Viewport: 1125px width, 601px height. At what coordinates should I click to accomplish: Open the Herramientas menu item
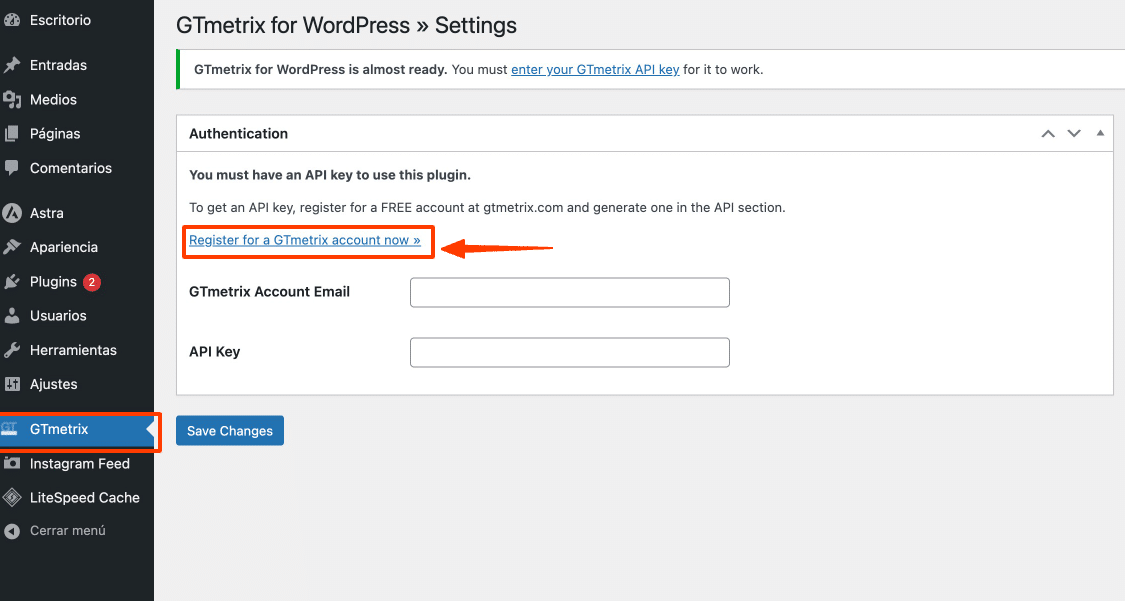(x=73, y=350)
